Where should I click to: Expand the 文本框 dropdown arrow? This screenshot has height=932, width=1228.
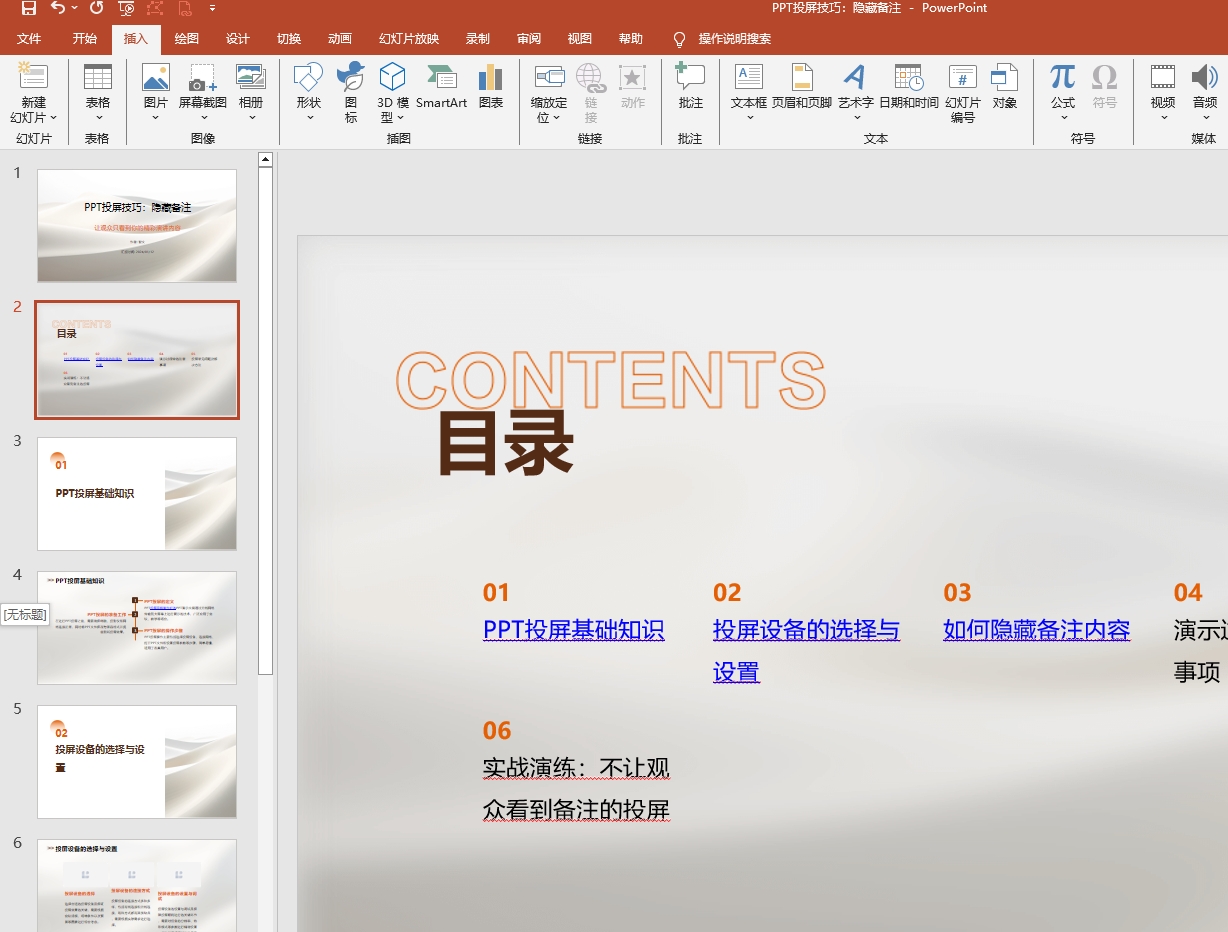point(749,117)
